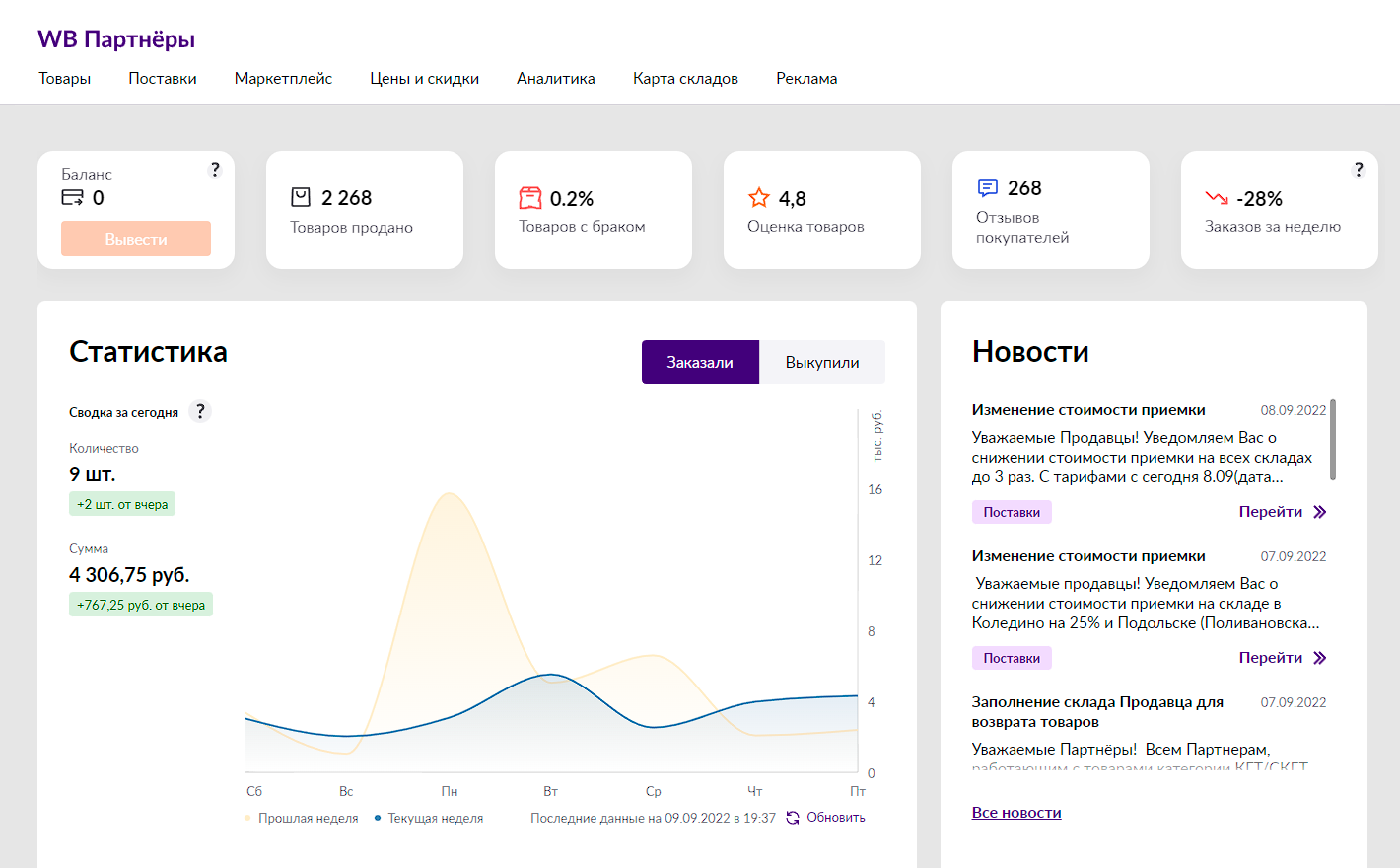Click the star rating icon beside 4,8

click(x=758, y=198)
